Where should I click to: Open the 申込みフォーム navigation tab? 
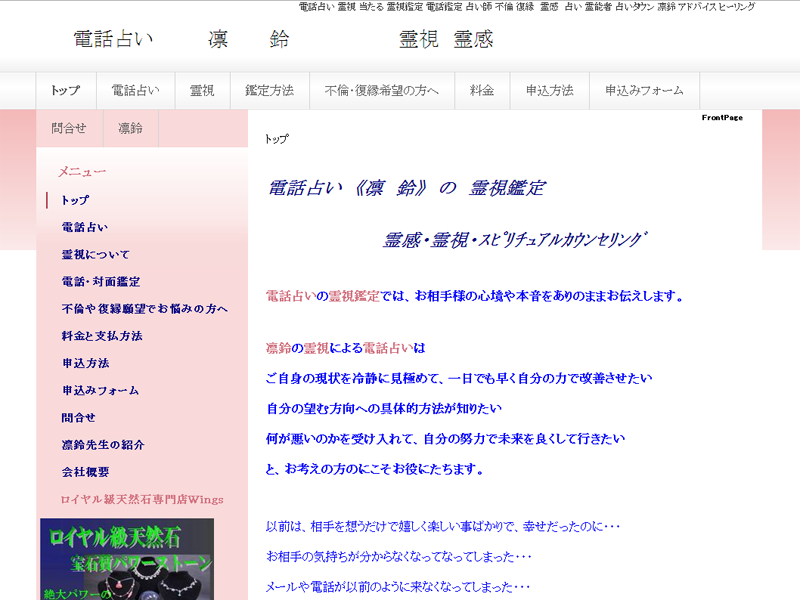coord(644,91)
